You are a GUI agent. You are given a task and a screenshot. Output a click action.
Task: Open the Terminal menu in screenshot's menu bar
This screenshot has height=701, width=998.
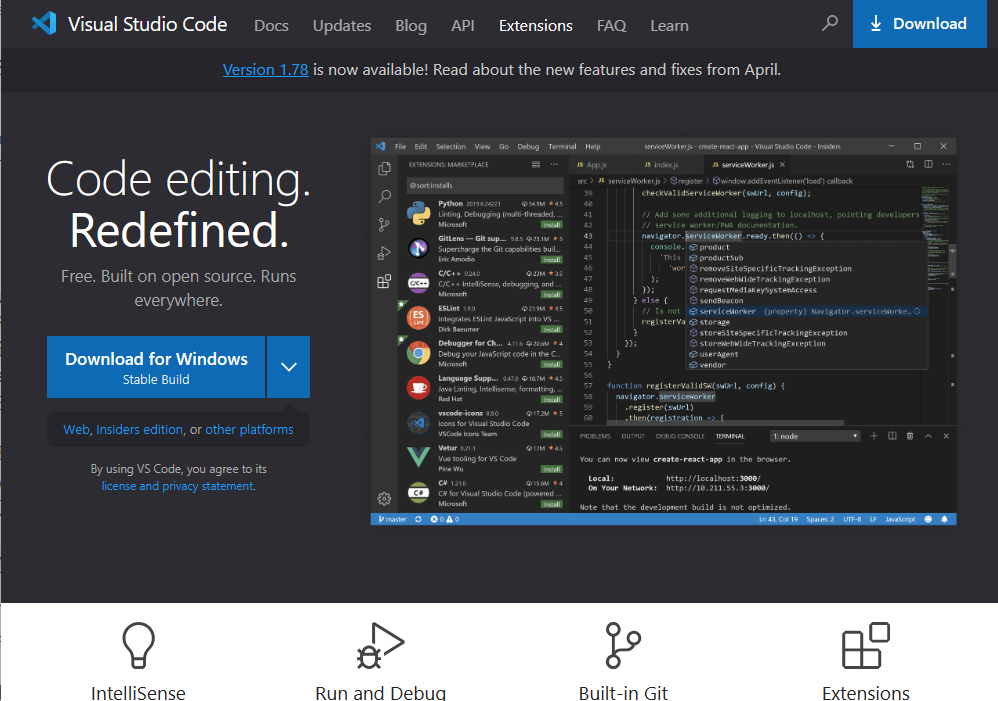(x=562, y=146)
